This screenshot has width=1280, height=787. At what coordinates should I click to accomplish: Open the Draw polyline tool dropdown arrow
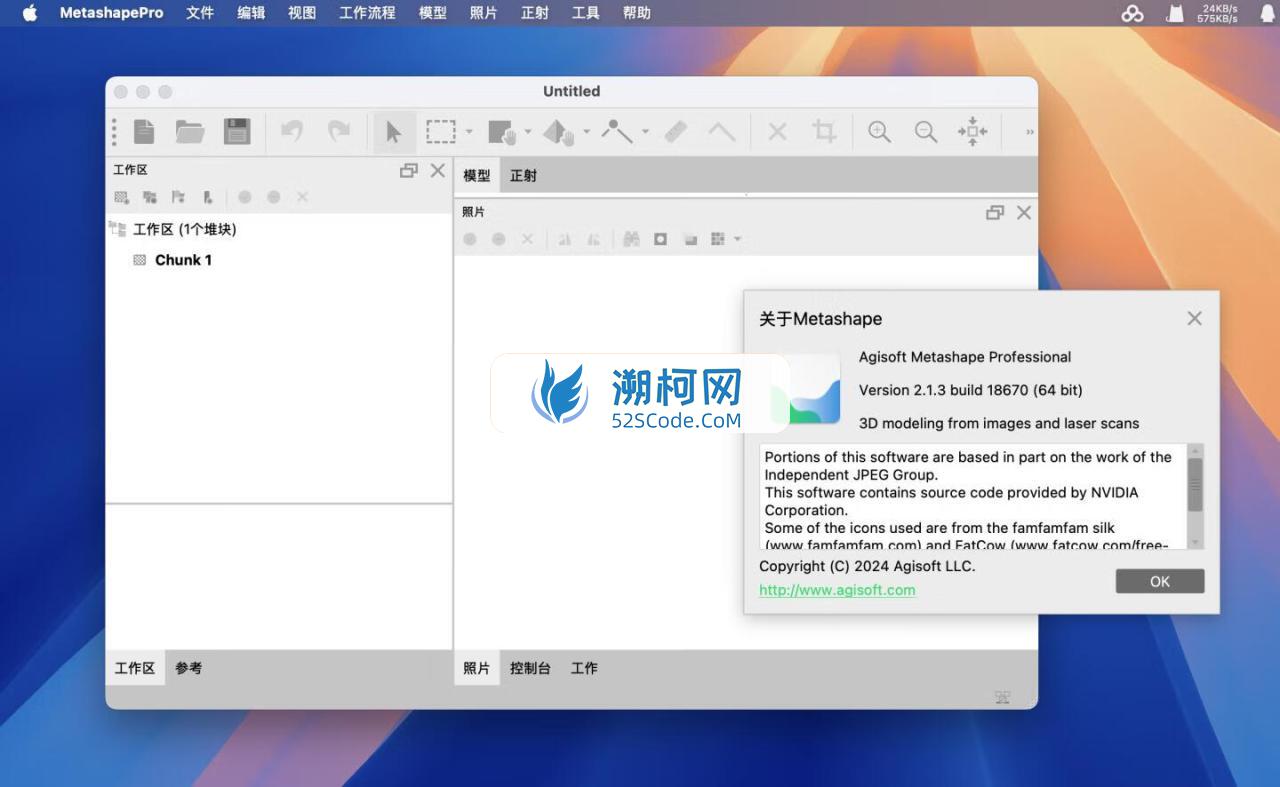tap(645, 132)
